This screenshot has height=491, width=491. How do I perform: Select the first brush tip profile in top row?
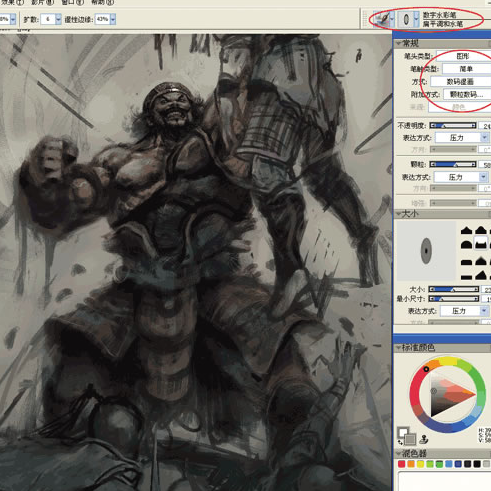tap(466, 230)
